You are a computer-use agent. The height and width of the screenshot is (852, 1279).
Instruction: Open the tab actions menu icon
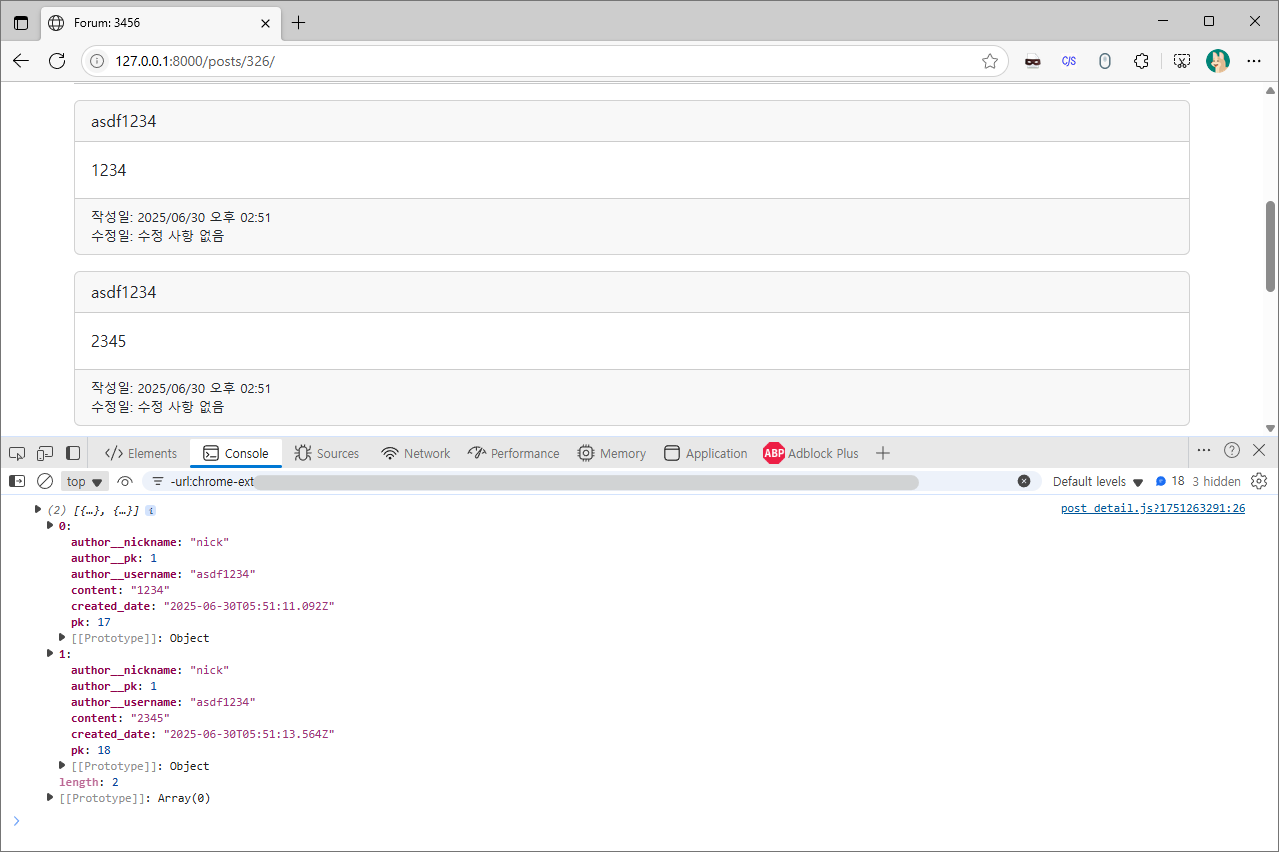coord(21,22)
